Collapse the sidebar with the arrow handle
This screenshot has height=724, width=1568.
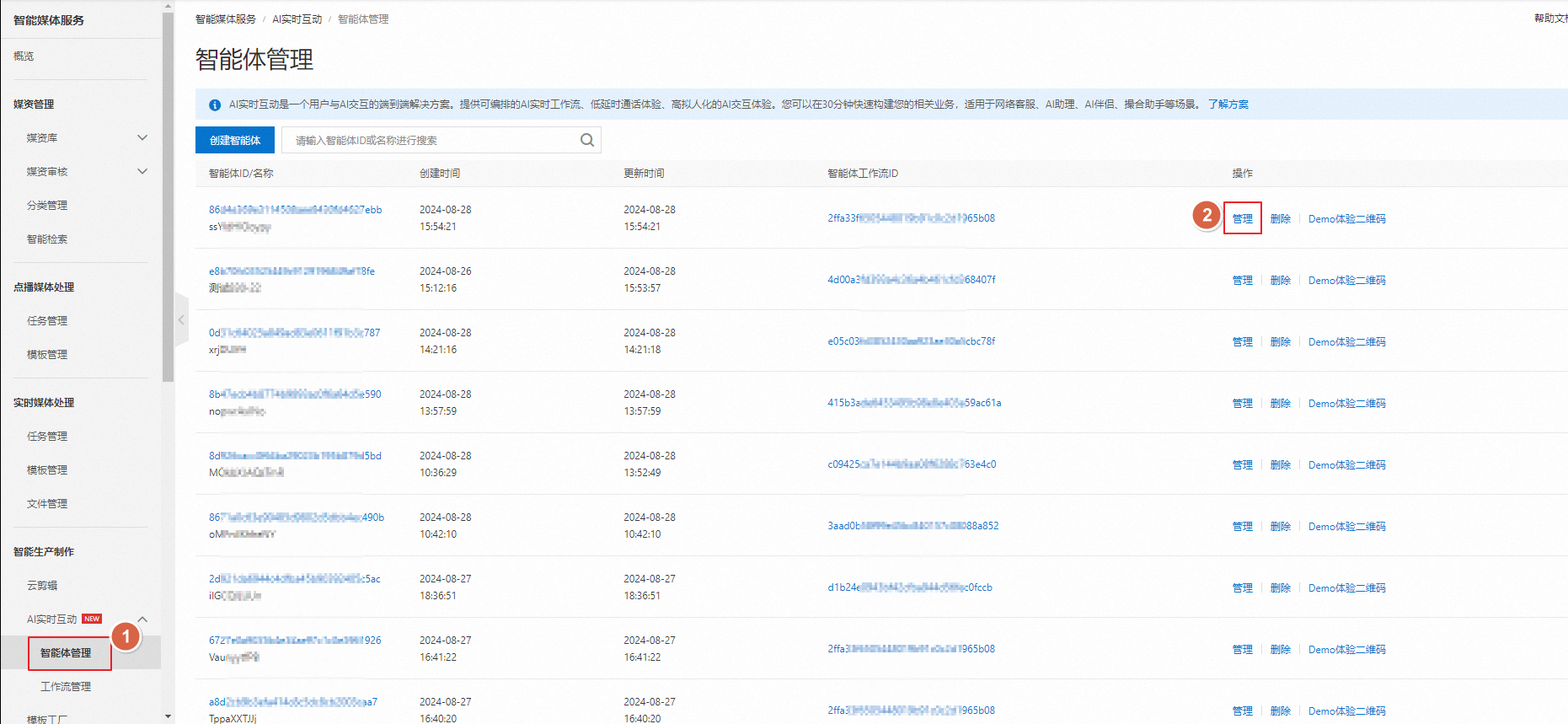pyautogui.click(x=181, y=320)
